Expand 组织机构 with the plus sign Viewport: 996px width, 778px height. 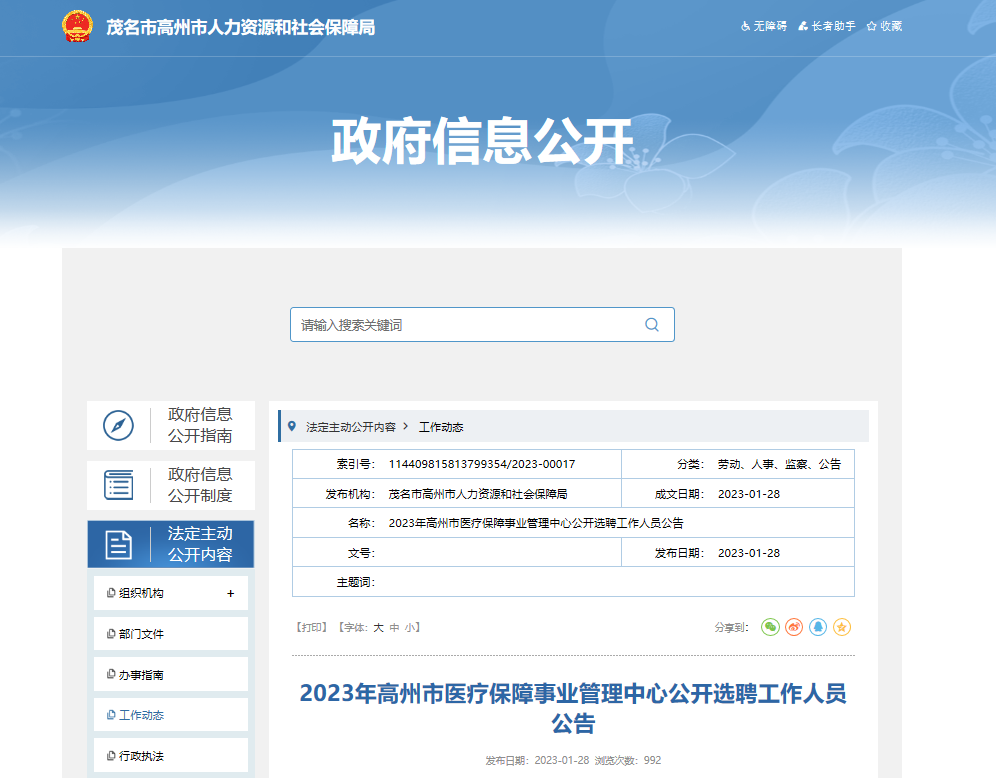[x=231, y=593]
